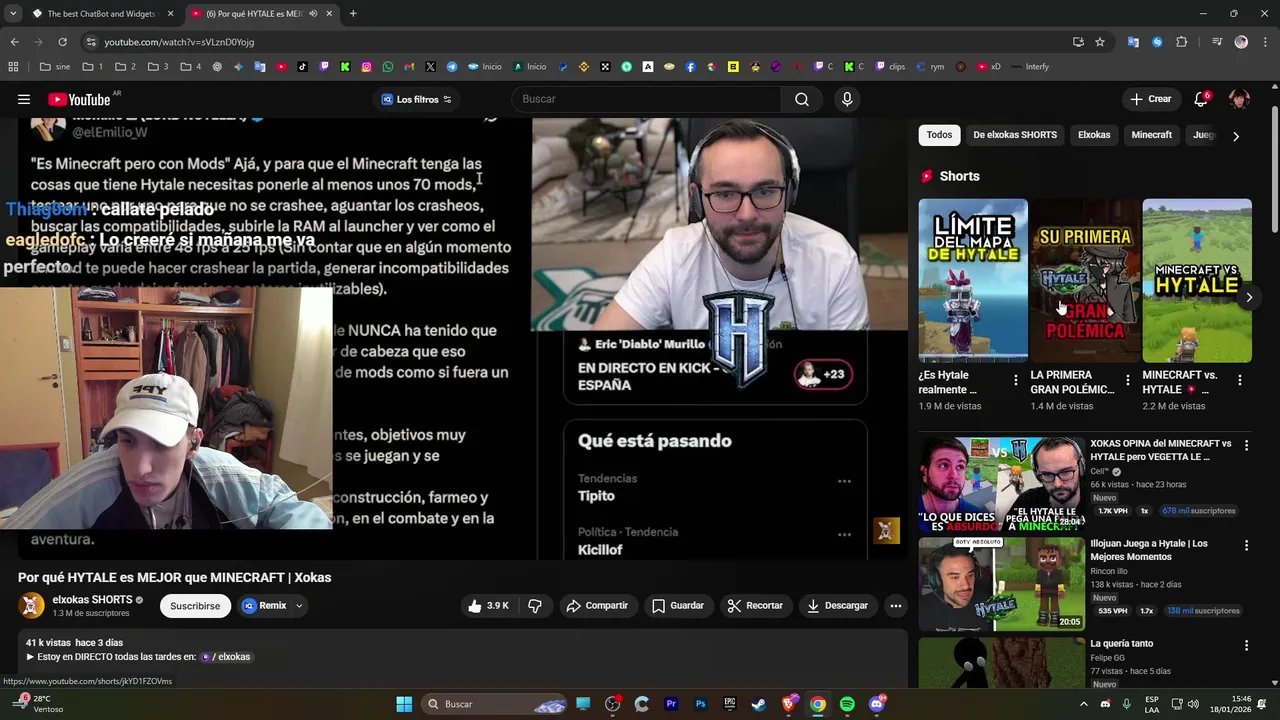Click the Crear button

(1150, 99)
